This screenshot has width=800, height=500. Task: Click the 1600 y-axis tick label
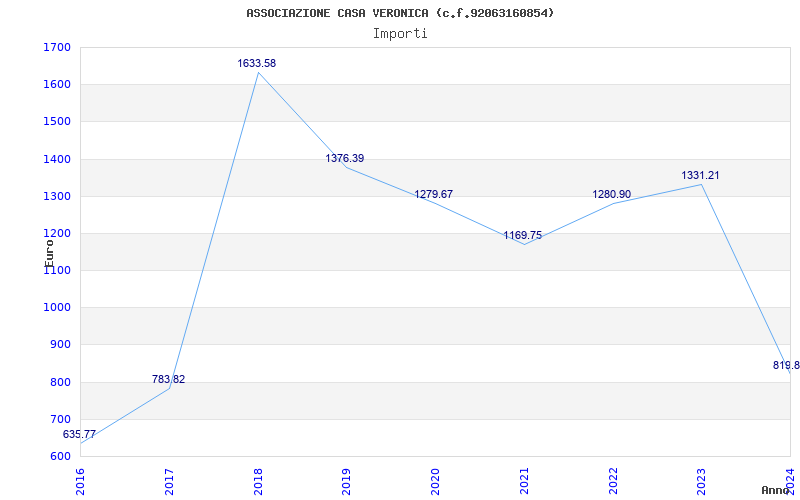pos(57,85)
